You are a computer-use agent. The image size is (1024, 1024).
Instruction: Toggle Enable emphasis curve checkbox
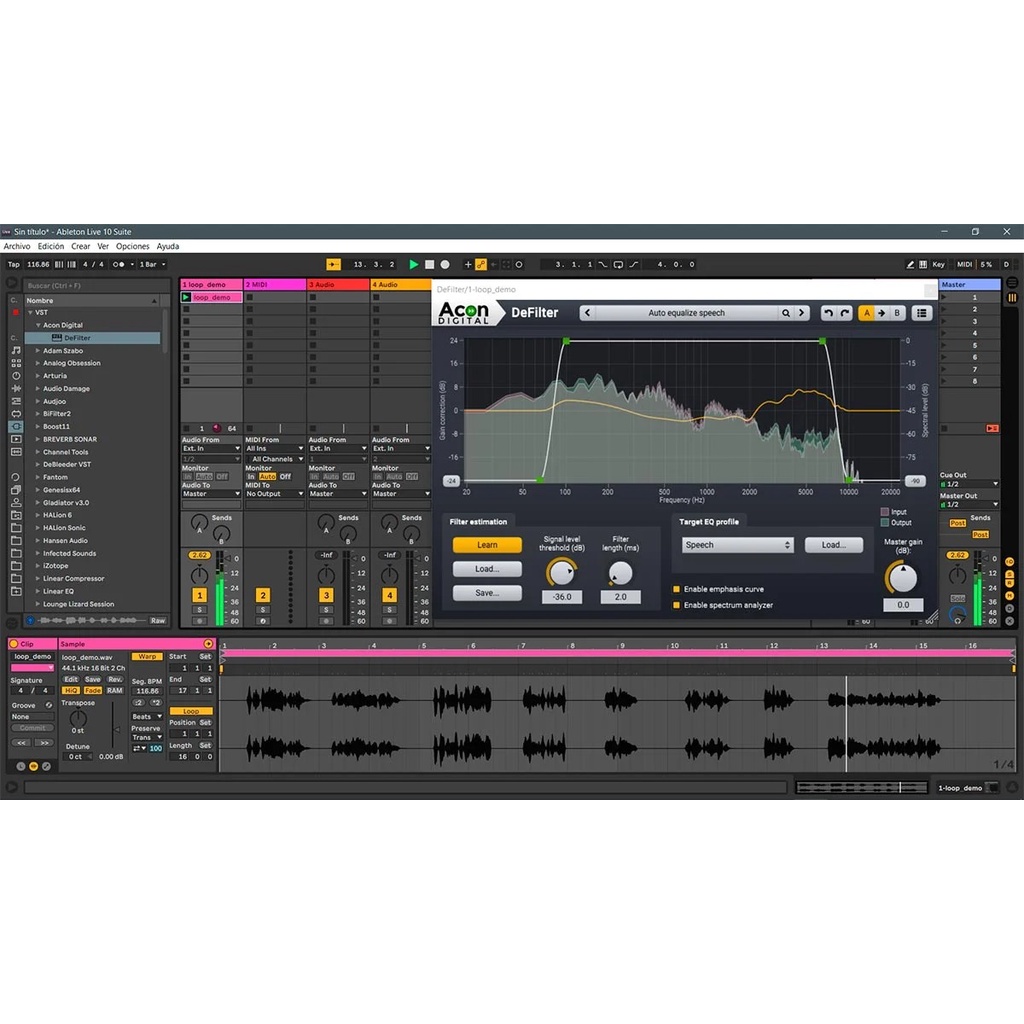pyautogui.click(x=677, y=589)
